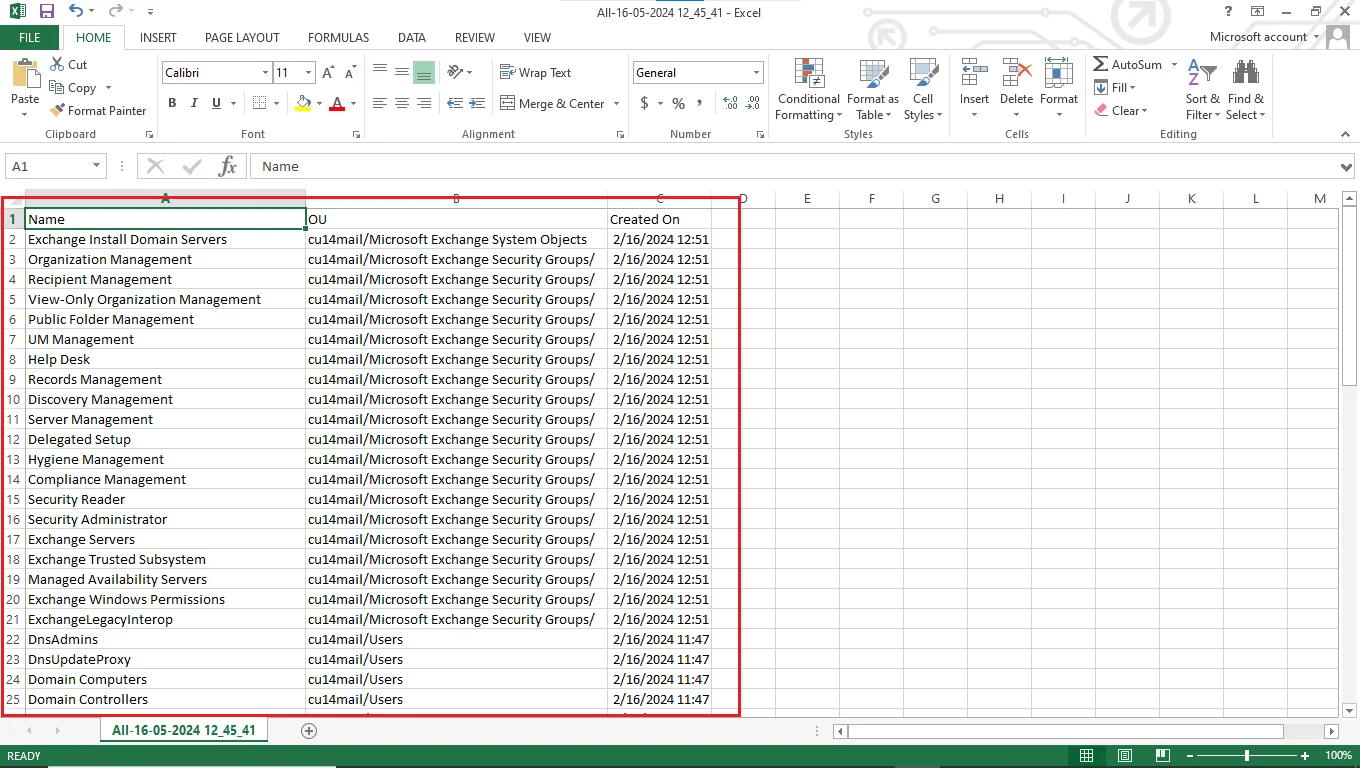
Task: Click the Wrap Text button
Action: pyautogui.click(x=535, y=73)
